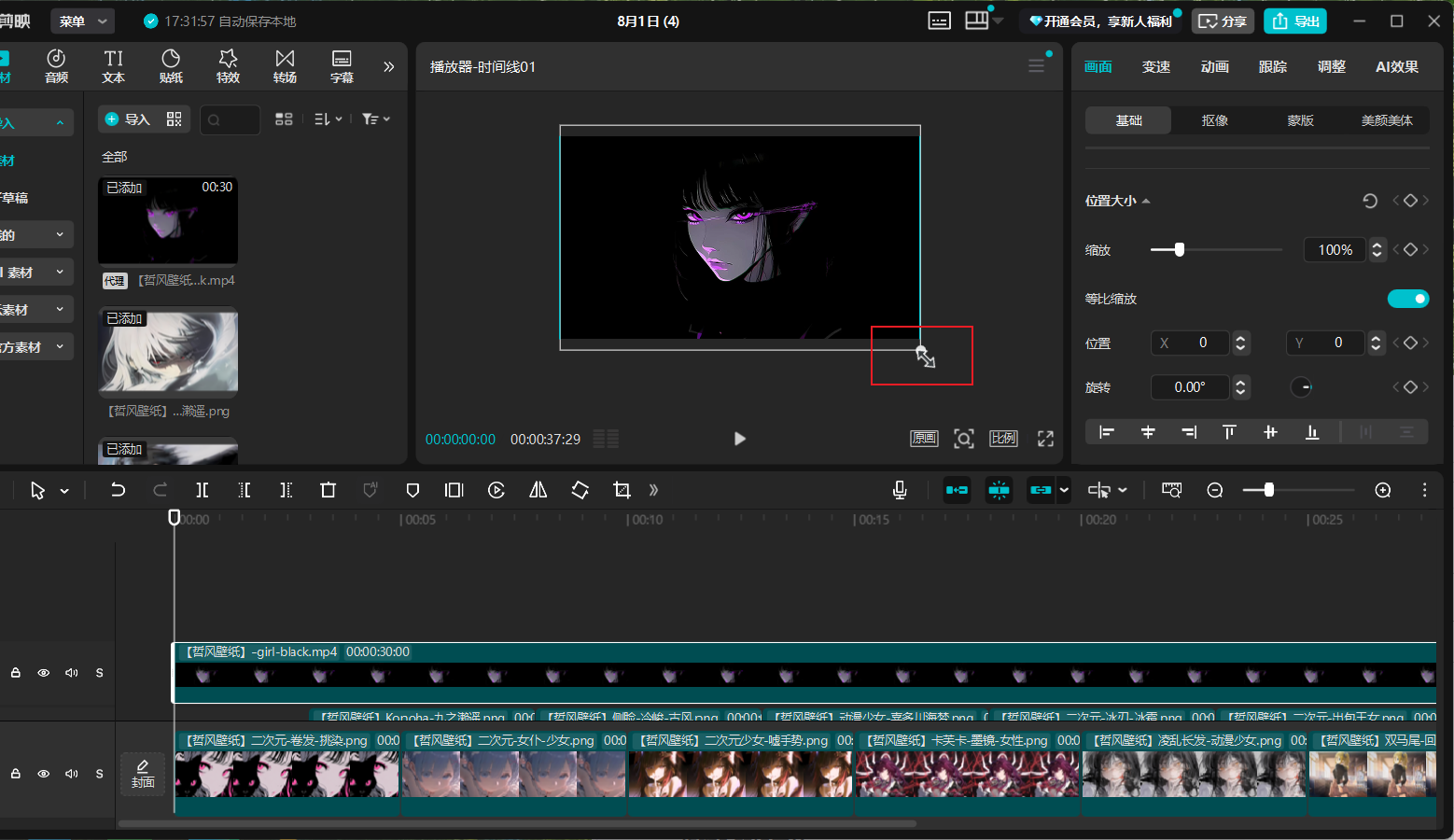Screen dimensions: 1454x840
Task: Click the undo arrow in timeline toolbar
Action: click(x=118, y=490)
